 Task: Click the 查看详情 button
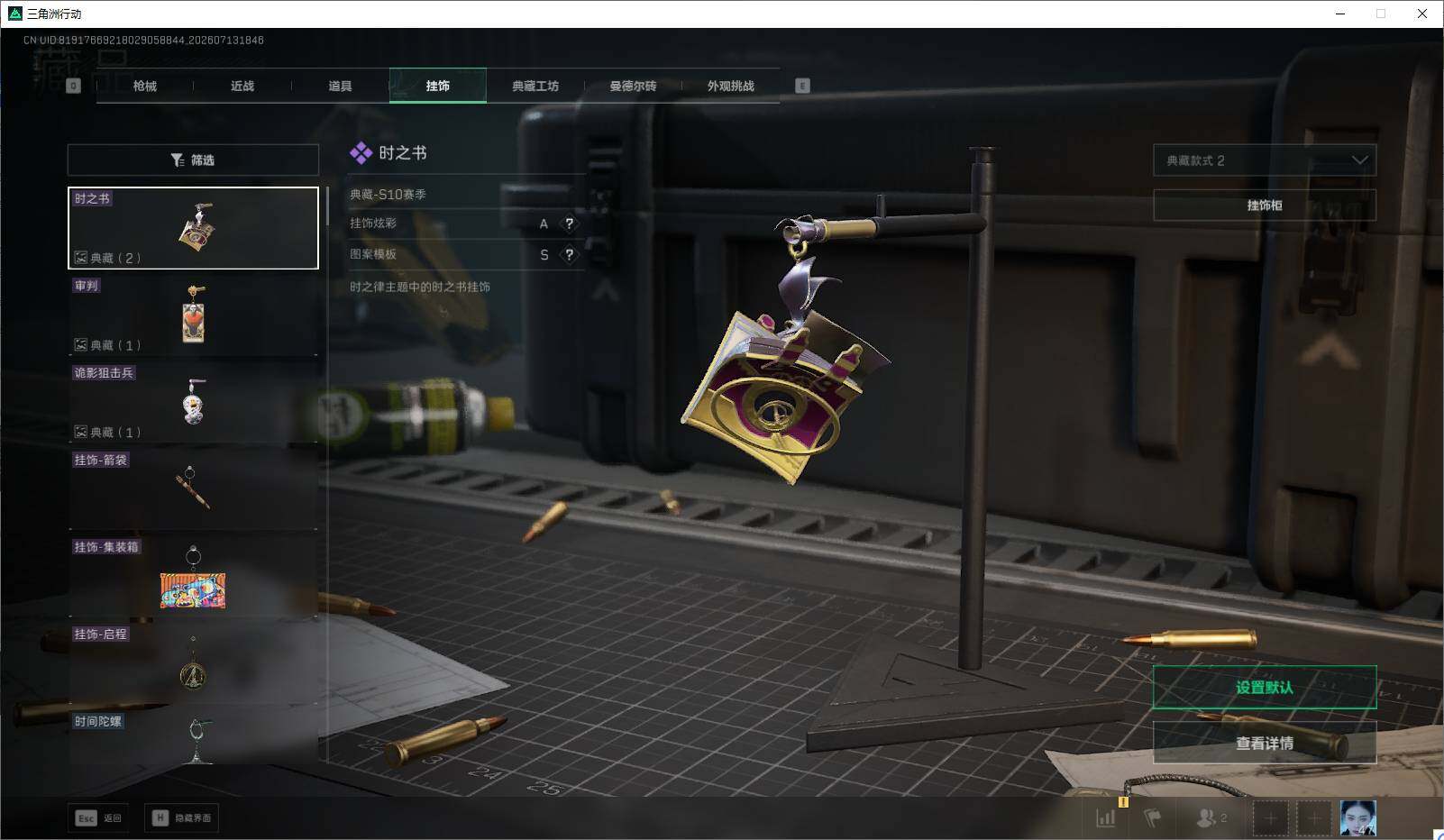[x=1265, y=743]
